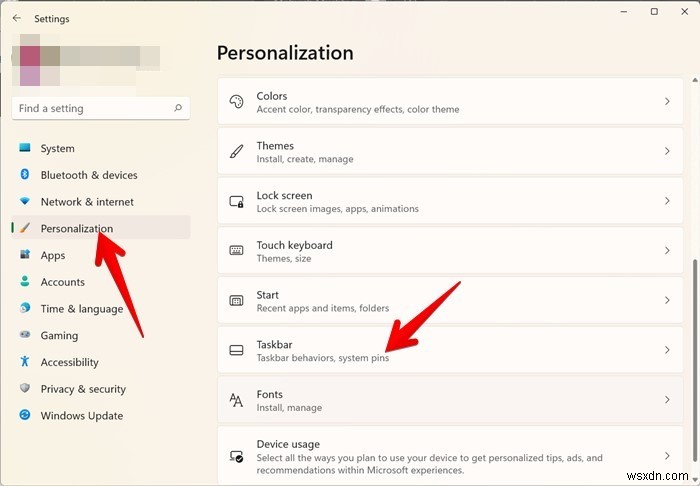Screen dimensions: 700x486
Task: Focus the Find a setting search box
Action: click(93, 108)
